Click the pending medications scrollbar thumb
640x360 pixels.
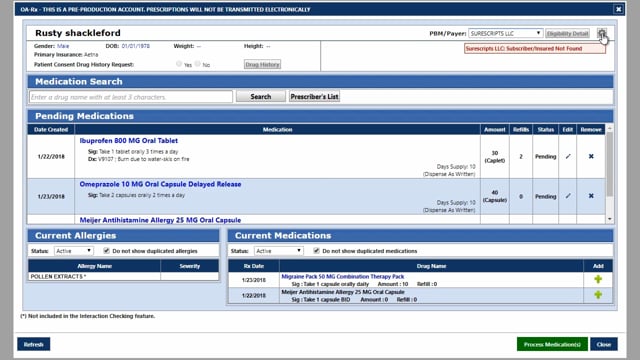609,163
